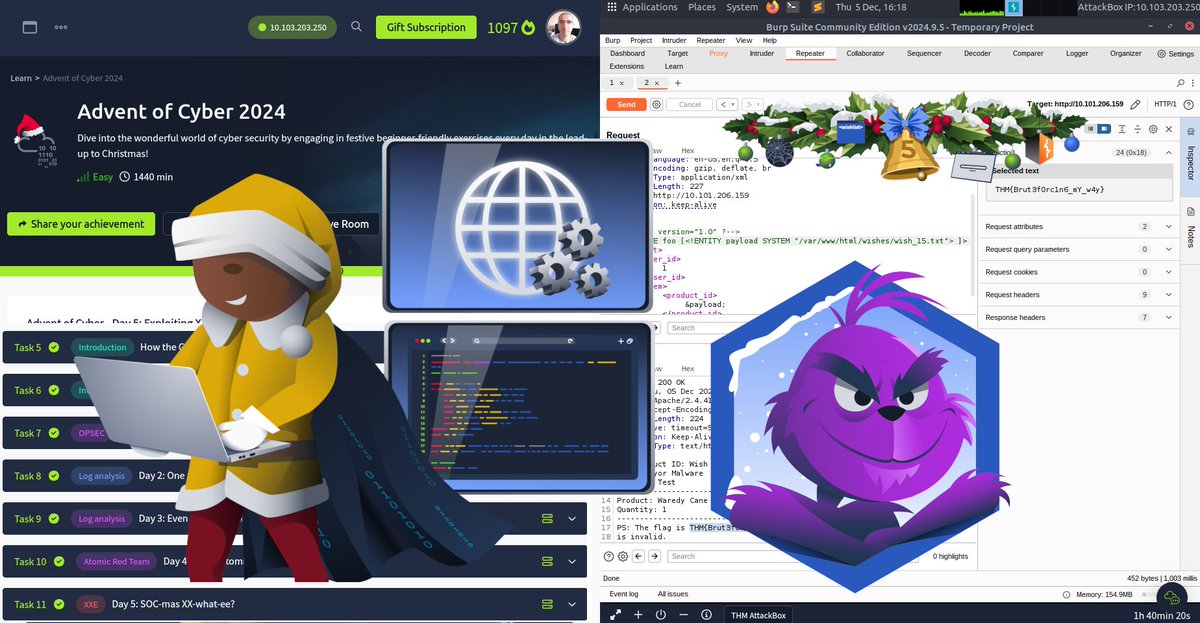Image resolution: width=1200 pixels, height=623 pixels.
Task: Click the Places menu in top panel
Action: point(701,7)
